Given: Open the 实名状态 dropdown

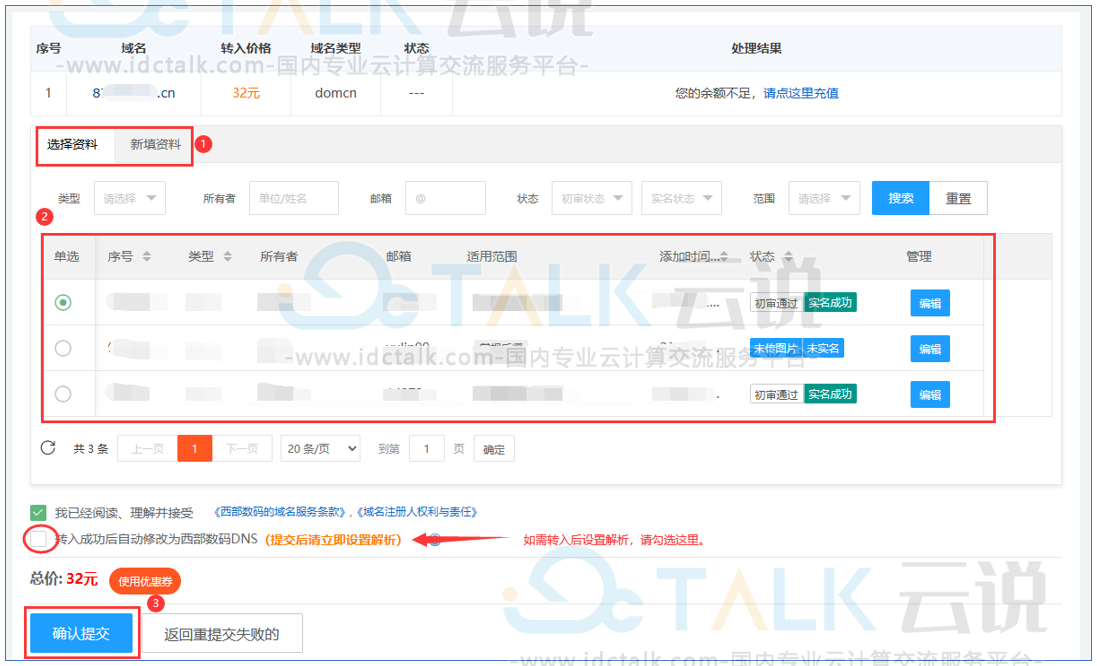Looking at the screenshot, I should (681, 198).
